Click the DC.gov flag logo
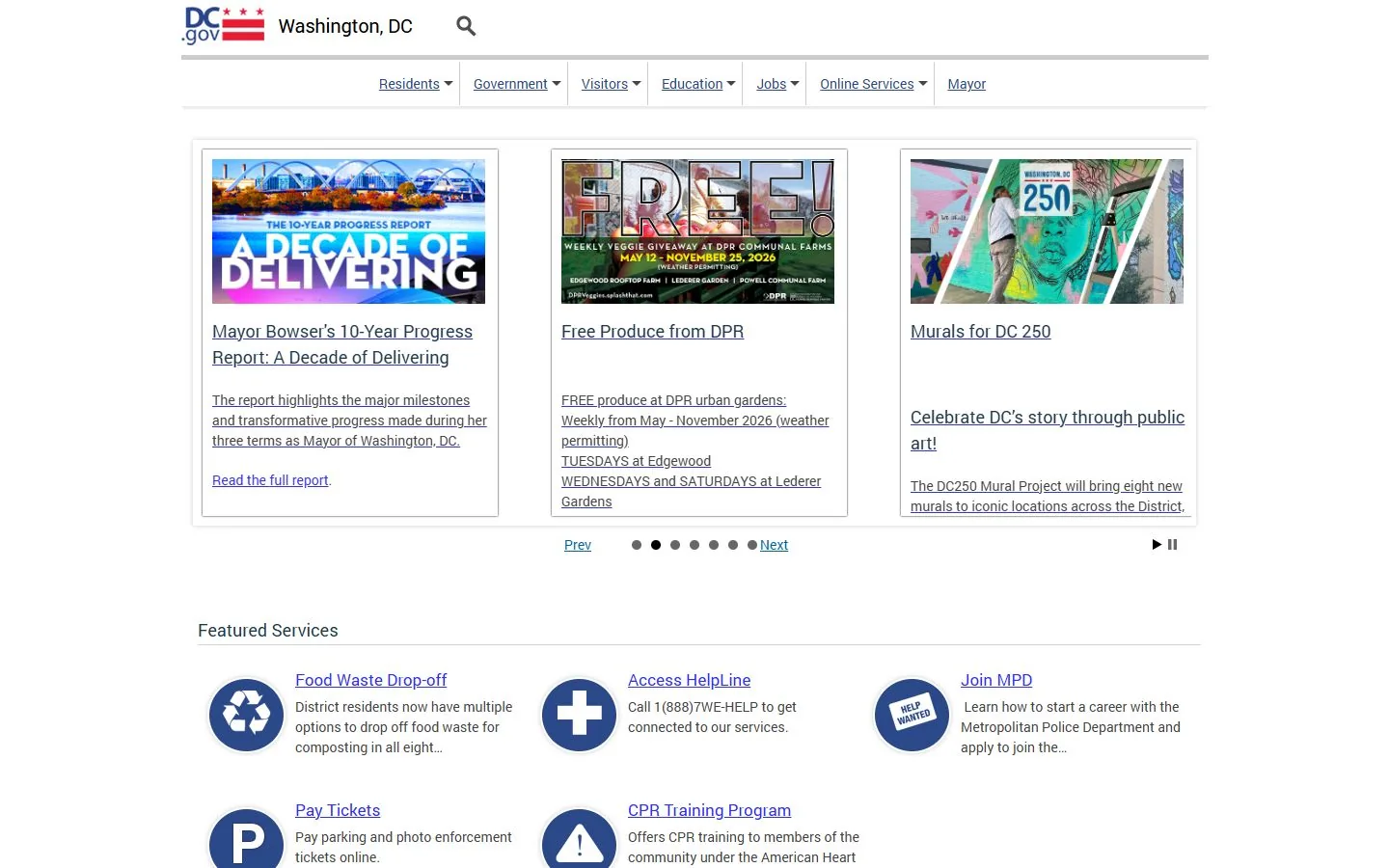This screenshot has height=868, width=1389. 223,26
